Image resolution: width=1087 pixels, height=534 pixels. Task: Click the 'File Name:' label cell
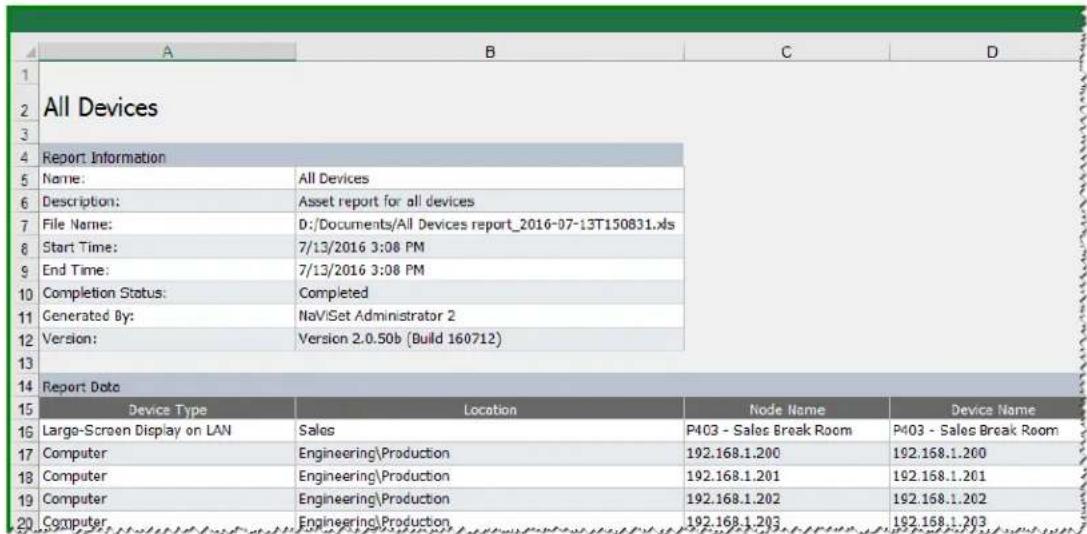pos(167,224)
